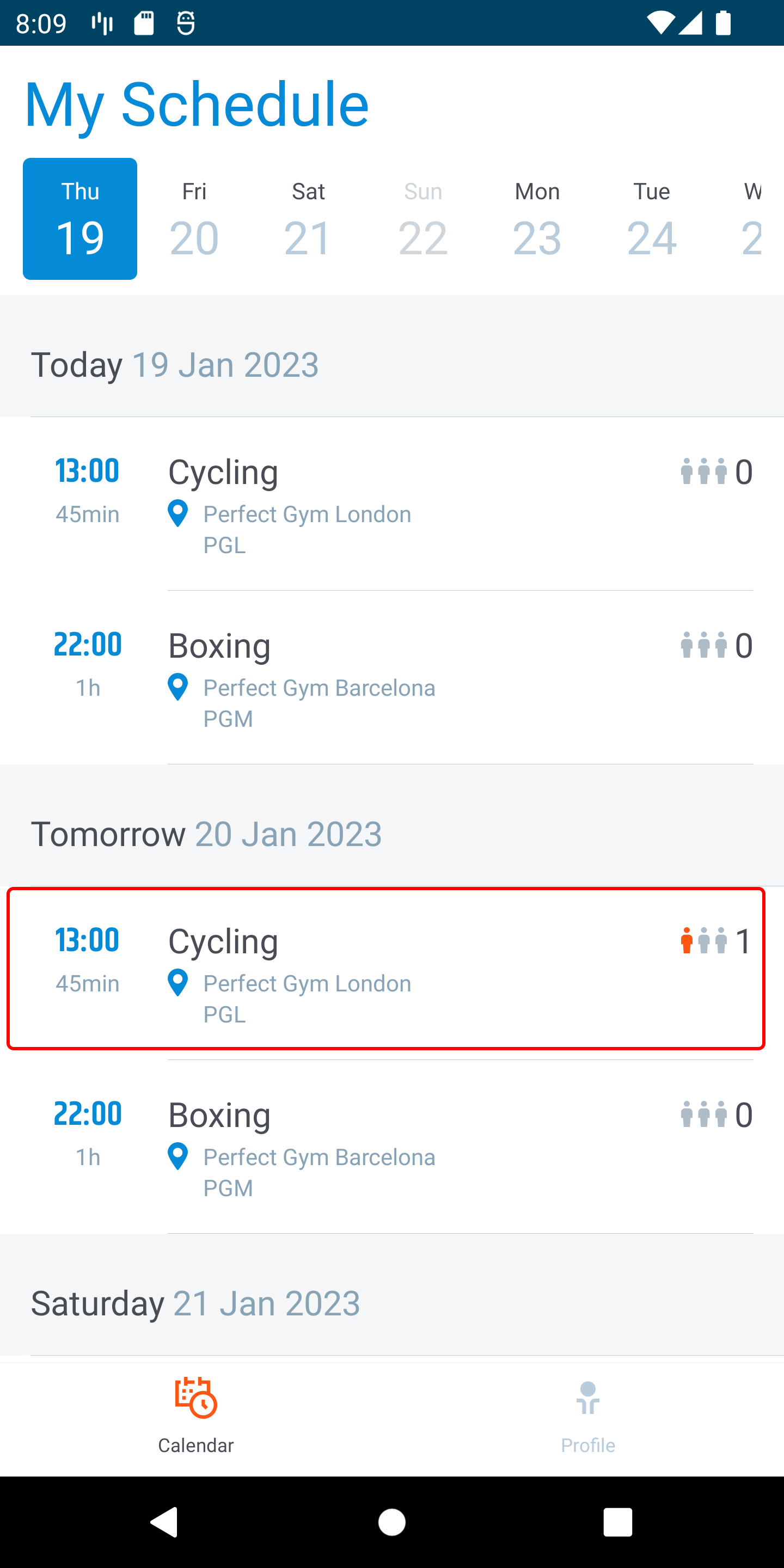Tap attendee icons on tomorrow's Cycling class
Viewport: 784px width, 1568px height.
coord(703,940)
